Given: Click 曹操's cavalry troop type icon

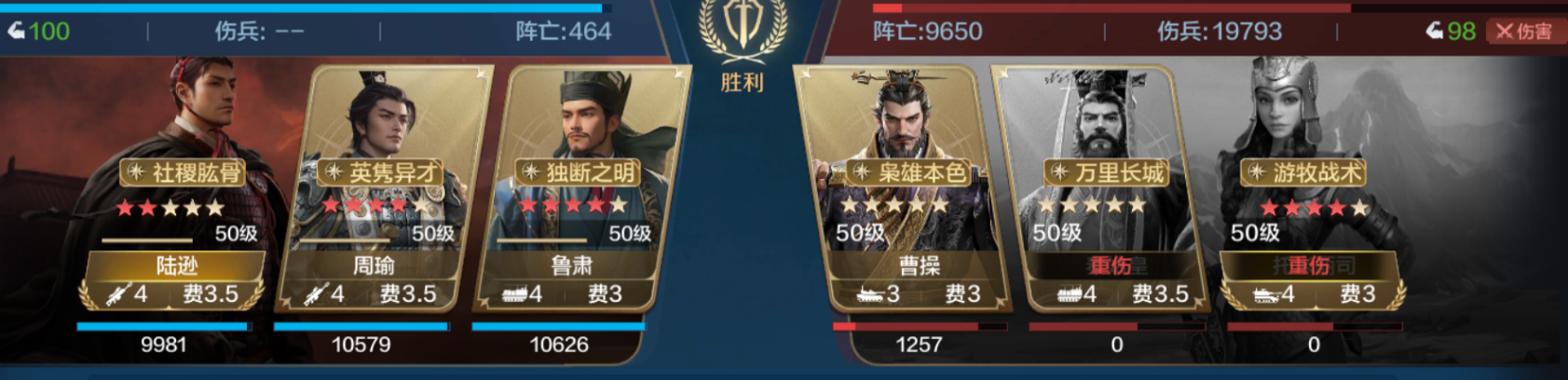Looking at the screenshot, I should click(870, 295).
